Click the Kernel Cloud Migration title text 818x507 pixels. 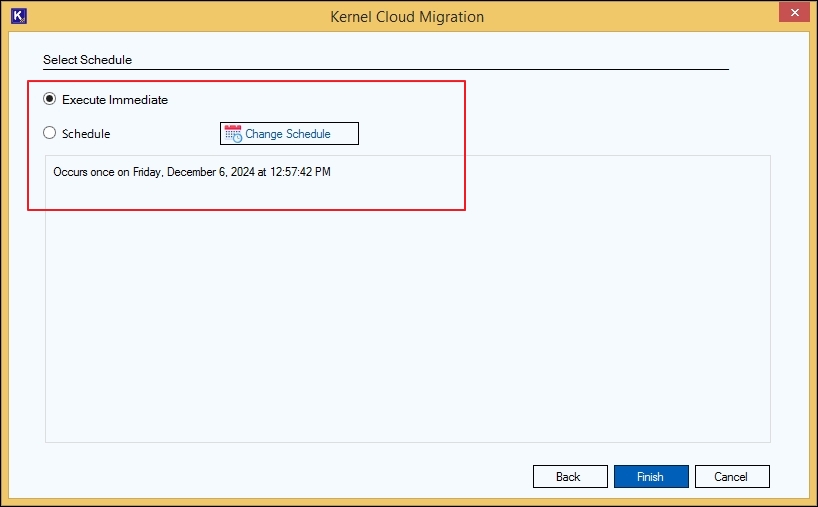407,17
